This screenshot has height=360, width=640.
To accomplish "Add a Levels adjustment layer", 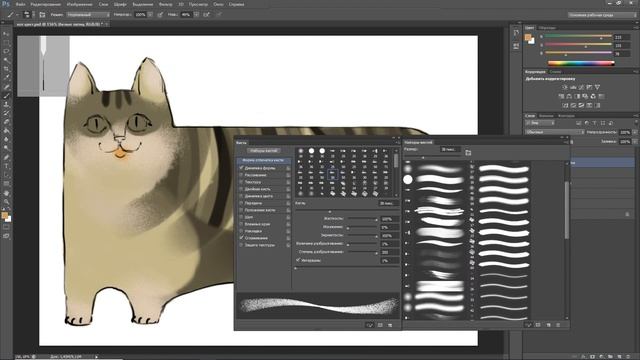I will [573, 87].
